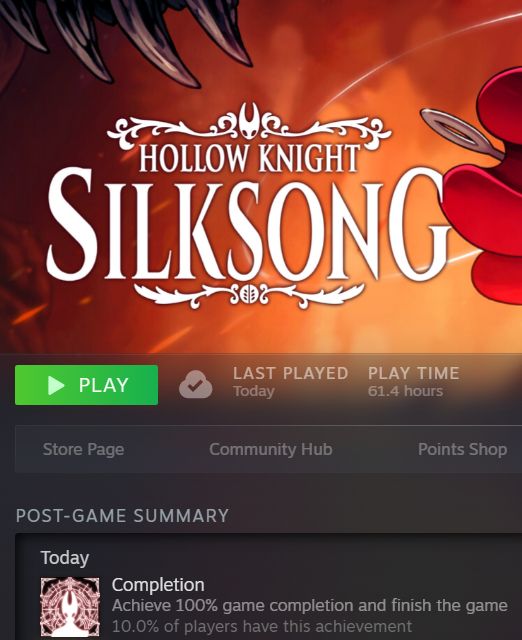Go to the Points Shop tab
The image size is (522, 640).
462,449
